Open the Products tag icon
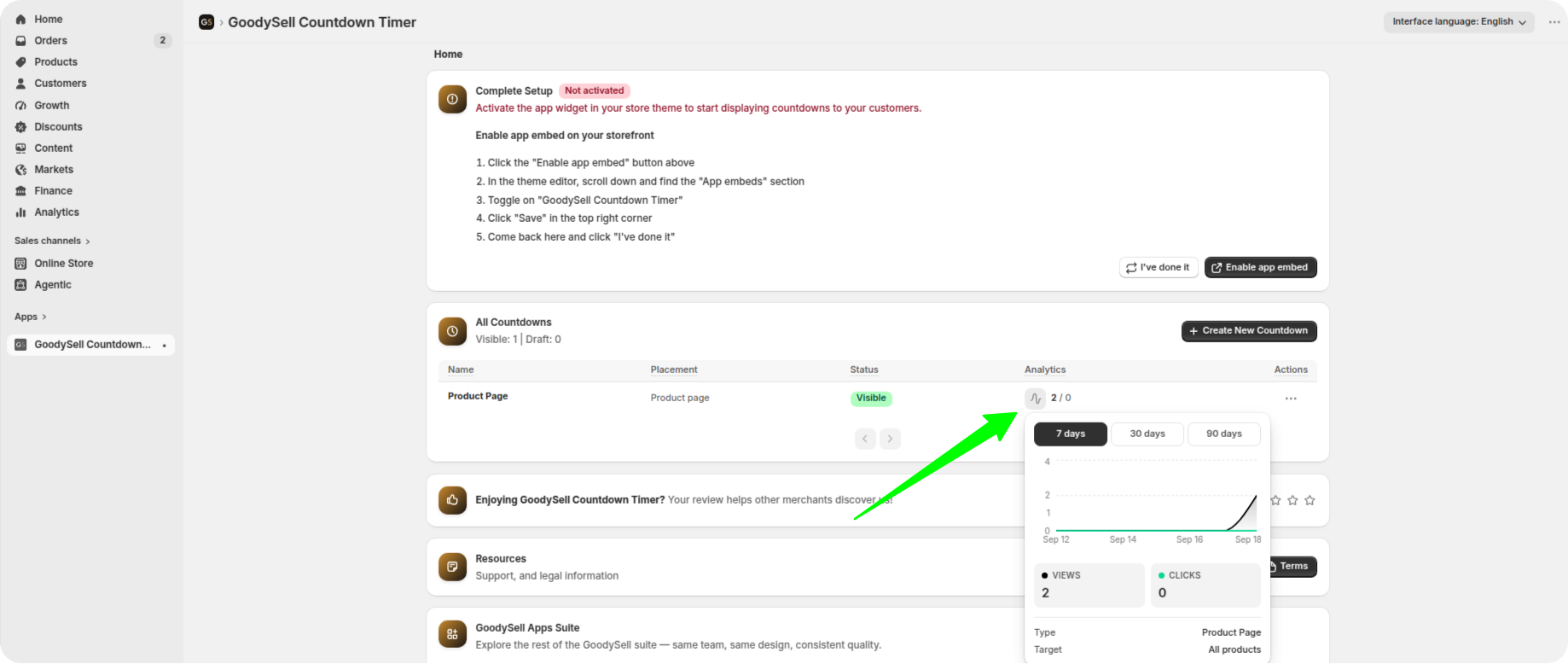Viewport: 1568px width, 670px height. click(x=21, y=61)
